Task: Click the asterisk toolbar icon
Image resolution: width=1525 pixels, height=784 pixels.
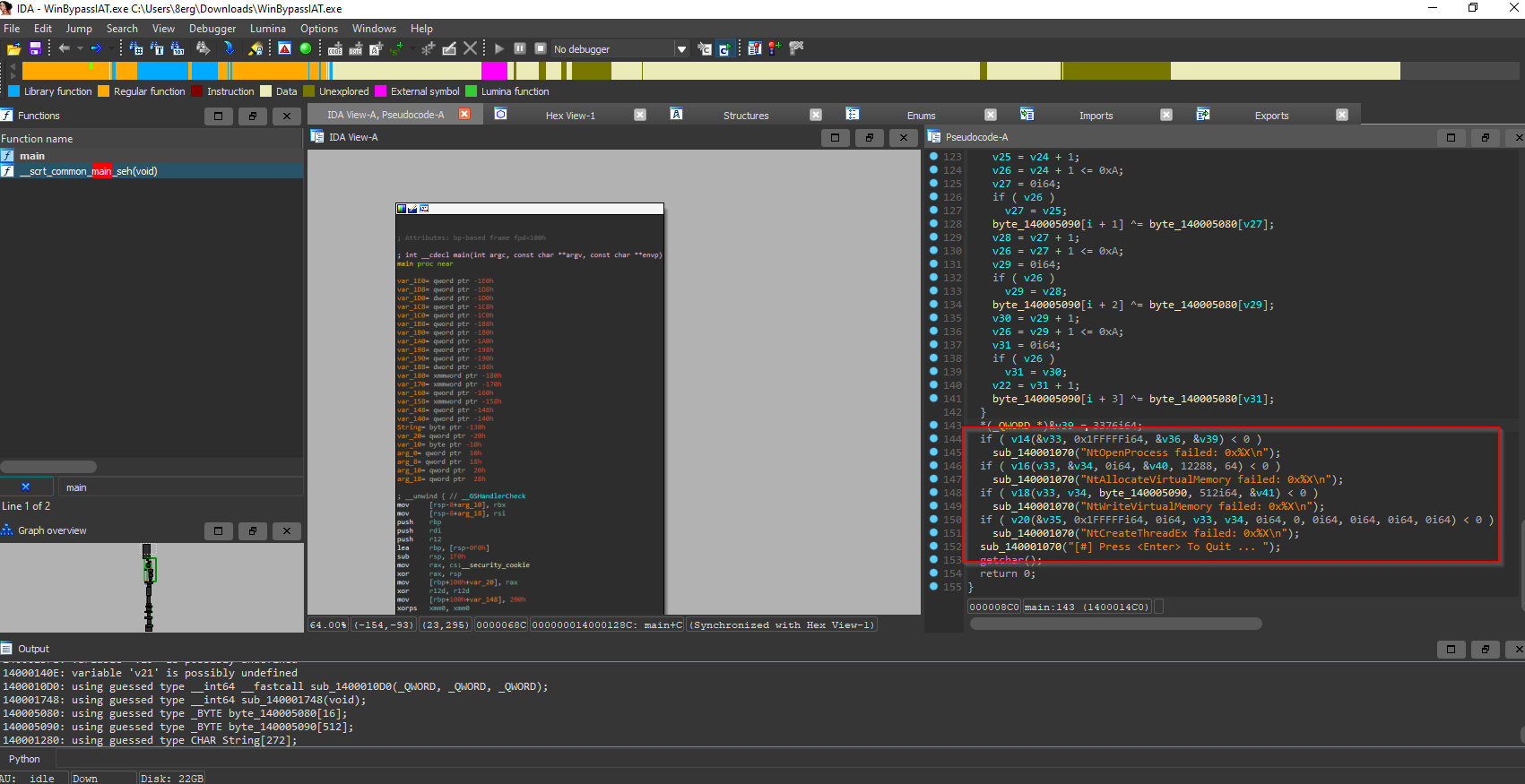Action: click(428, 48)
